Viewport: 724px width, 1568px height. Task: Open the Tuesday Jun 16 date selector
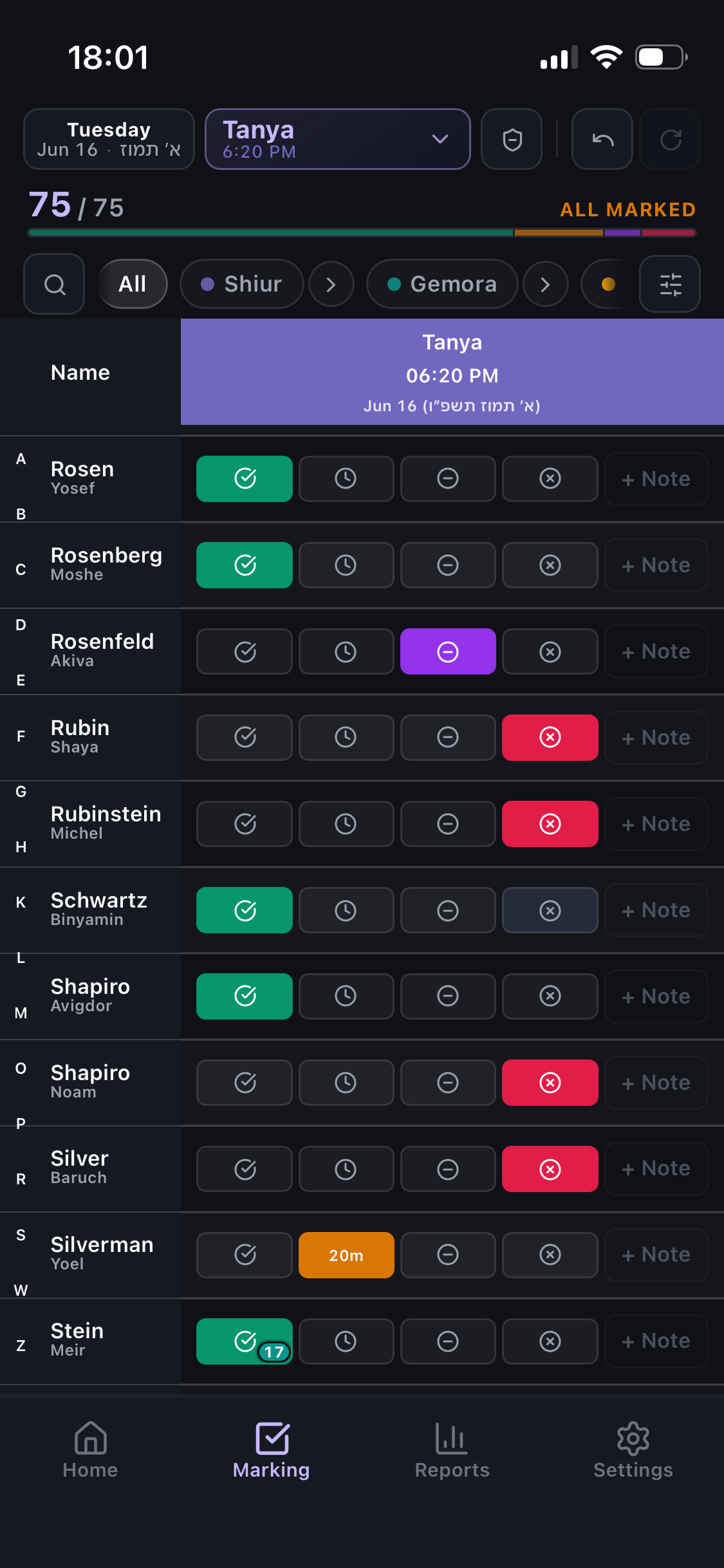point(109,139)
